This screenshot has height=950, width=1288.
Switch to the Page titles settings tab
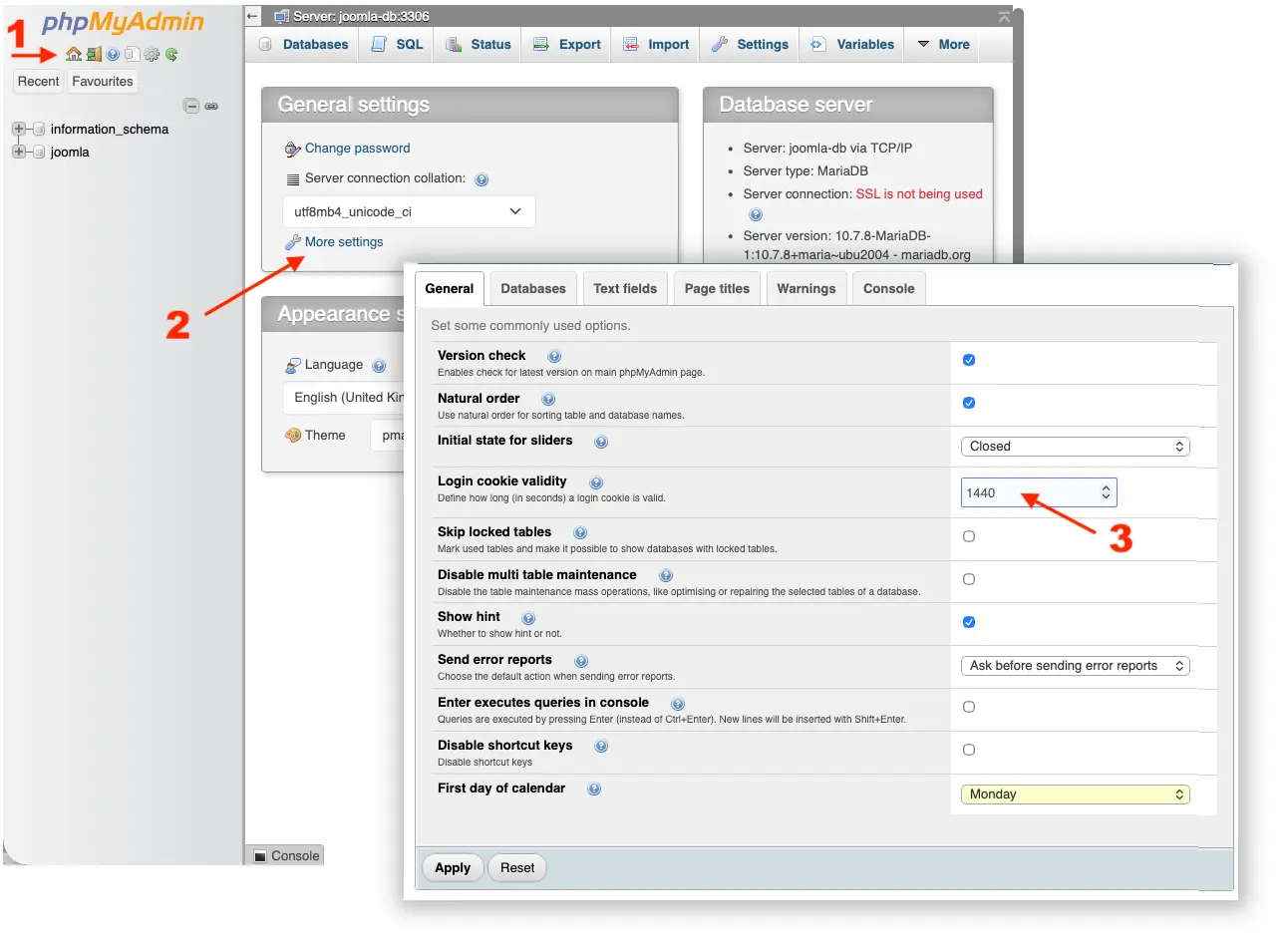717,289
